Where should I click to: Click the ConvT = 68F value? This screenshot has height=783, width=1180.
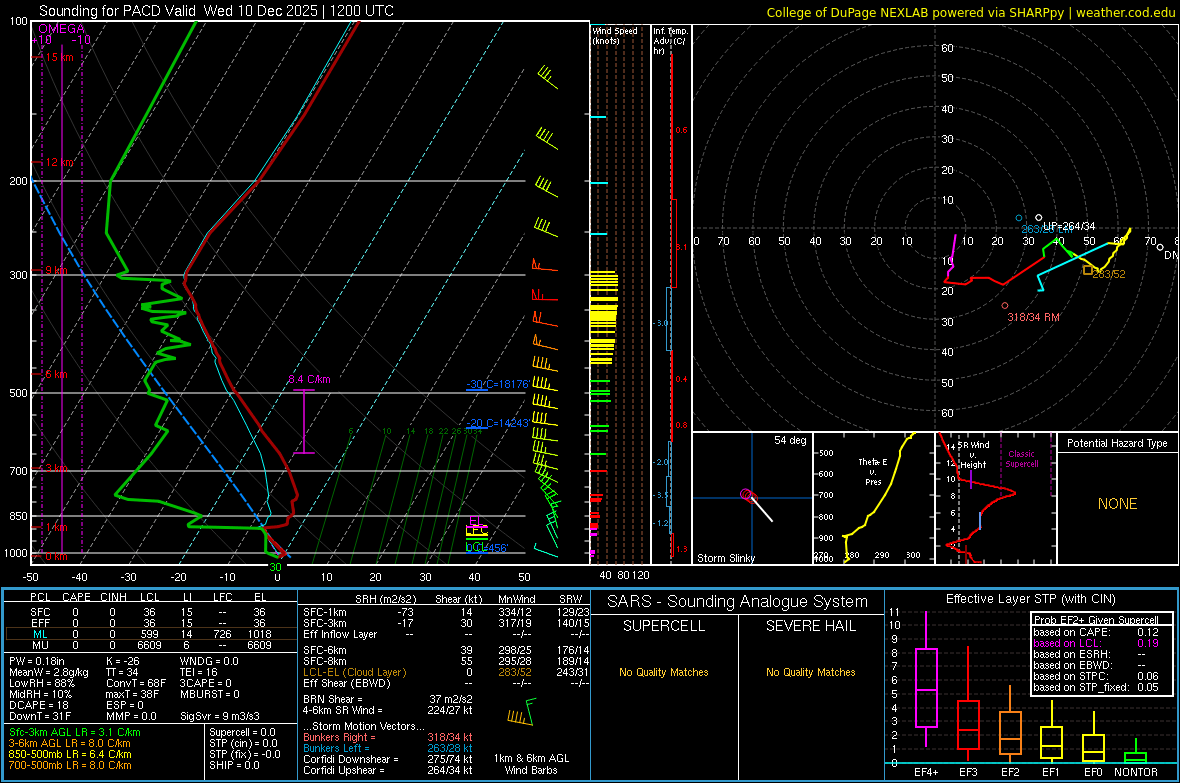[x=136, y=684]
